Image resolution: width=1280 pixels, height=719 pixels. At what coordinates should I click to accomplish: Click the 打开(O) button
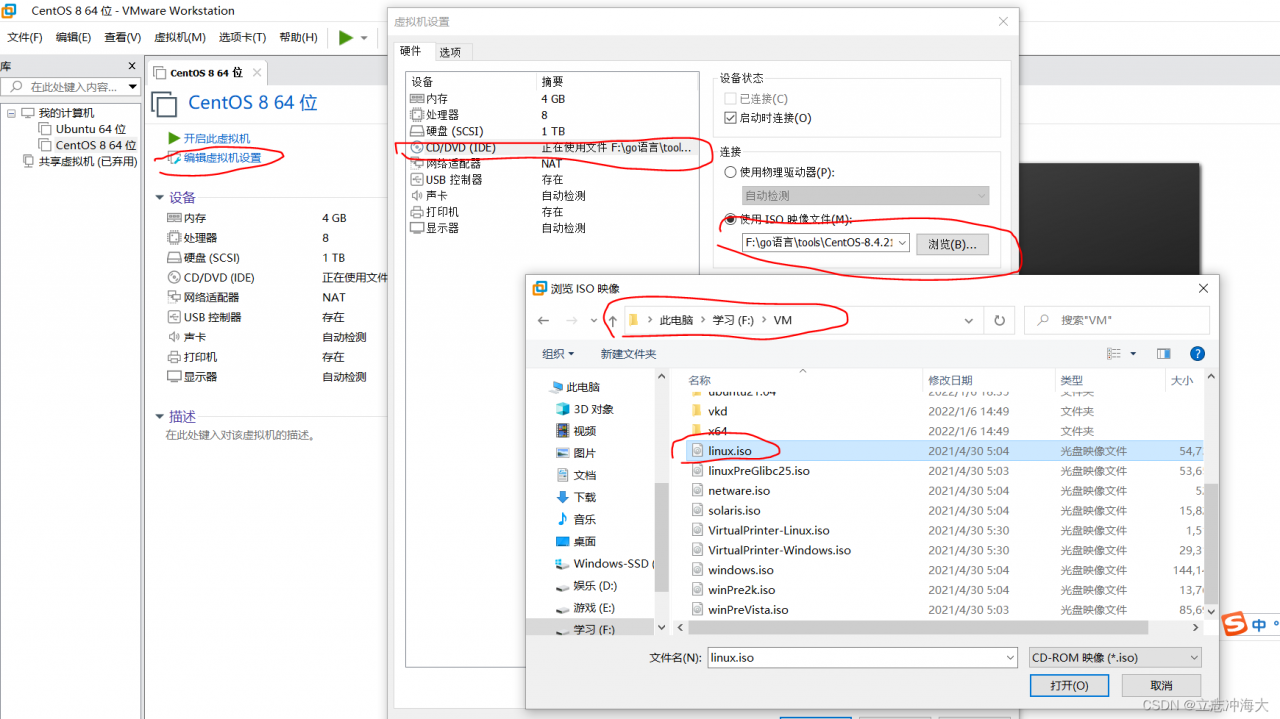1069,685
